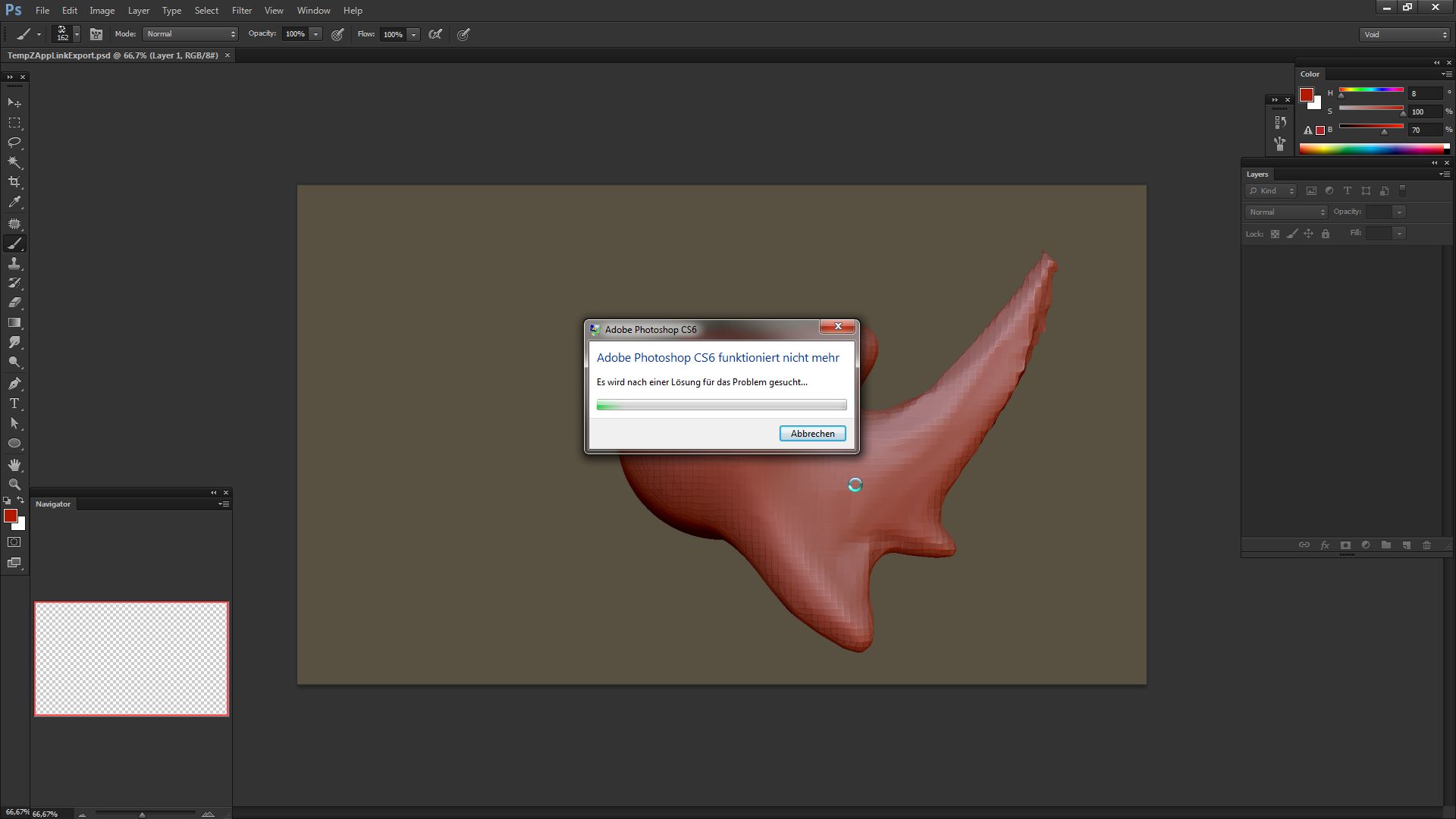The width and height of the screenshot is (1456, 819).
Task: Click Opacity 100% input field
Action: point(296,34)
